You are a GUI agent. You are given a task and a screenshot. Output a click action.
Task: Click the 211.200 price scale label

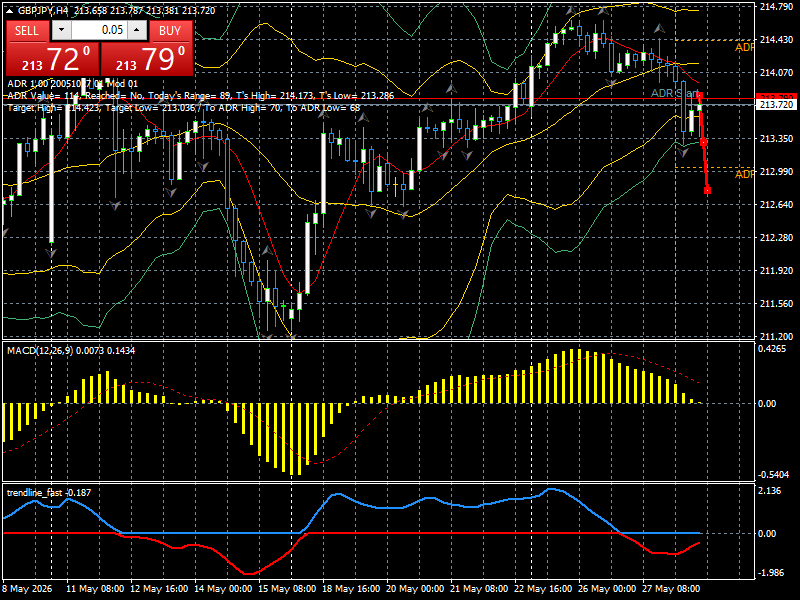point(776,337)
